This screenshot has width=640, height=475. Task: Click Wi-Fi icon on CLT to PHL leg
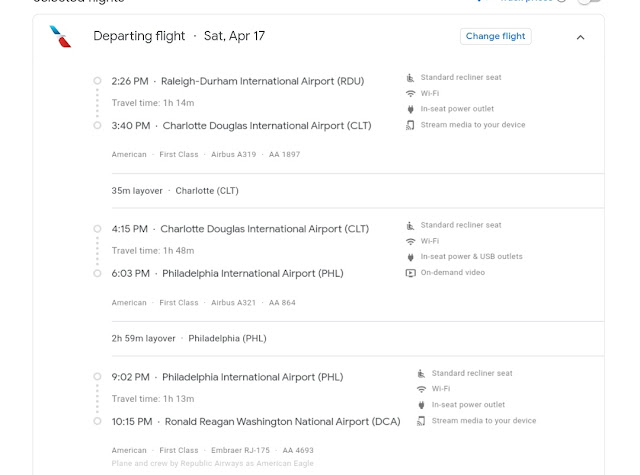tap(410, 241)
